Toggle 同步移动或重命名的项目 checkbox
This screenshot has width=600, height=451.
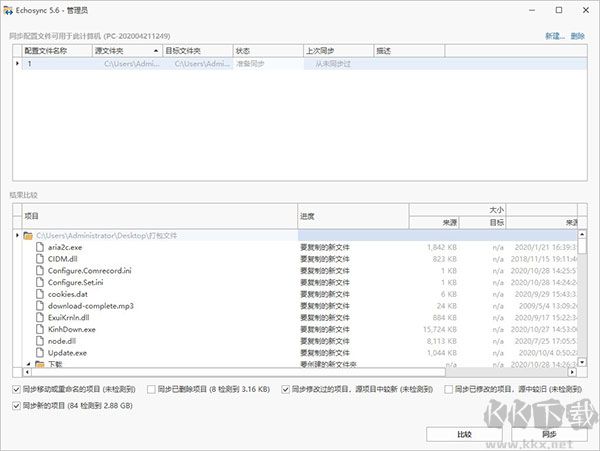[x=15, y=388]
